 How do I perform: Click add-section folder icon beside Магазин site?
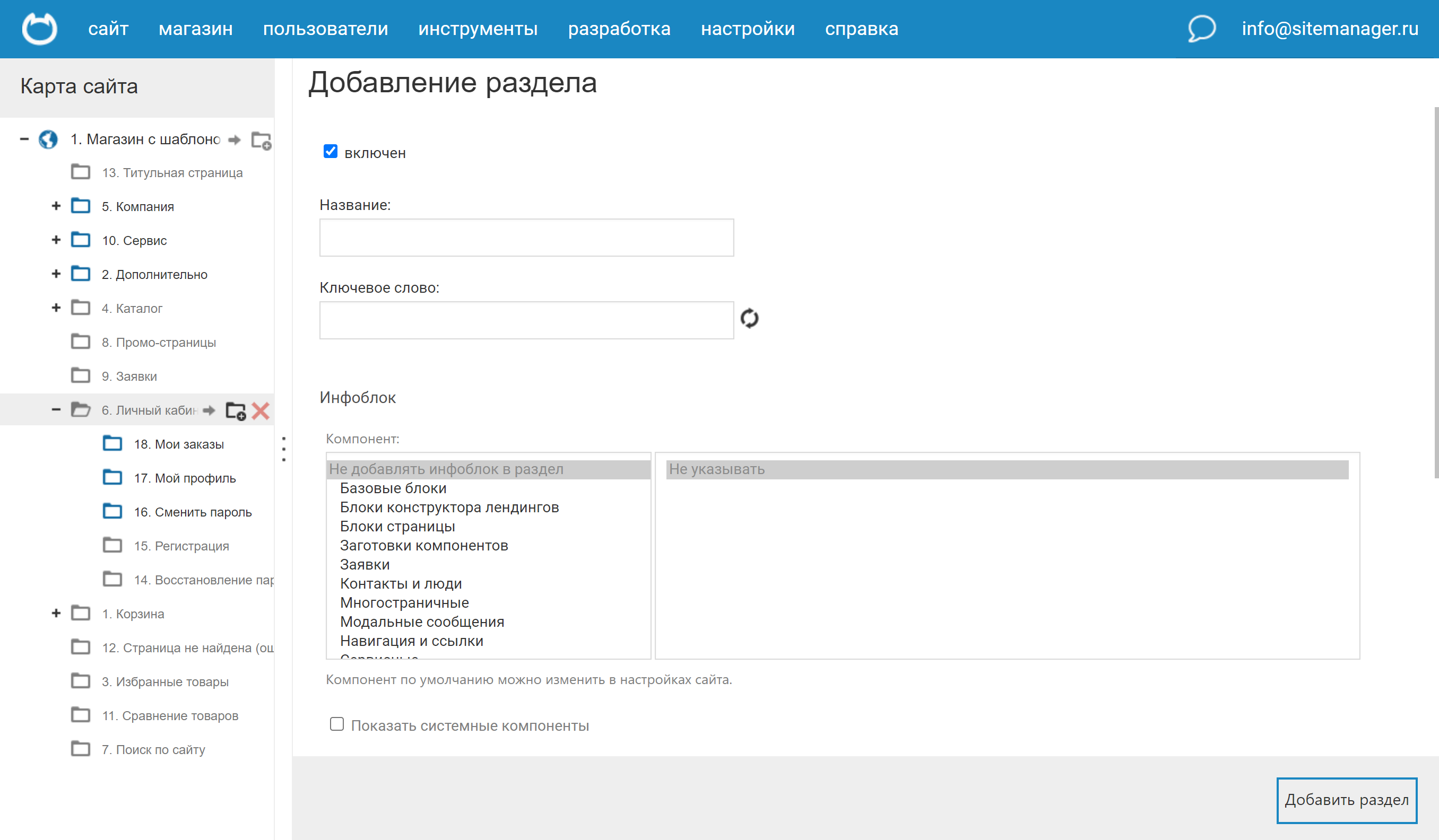pos(262,141)
